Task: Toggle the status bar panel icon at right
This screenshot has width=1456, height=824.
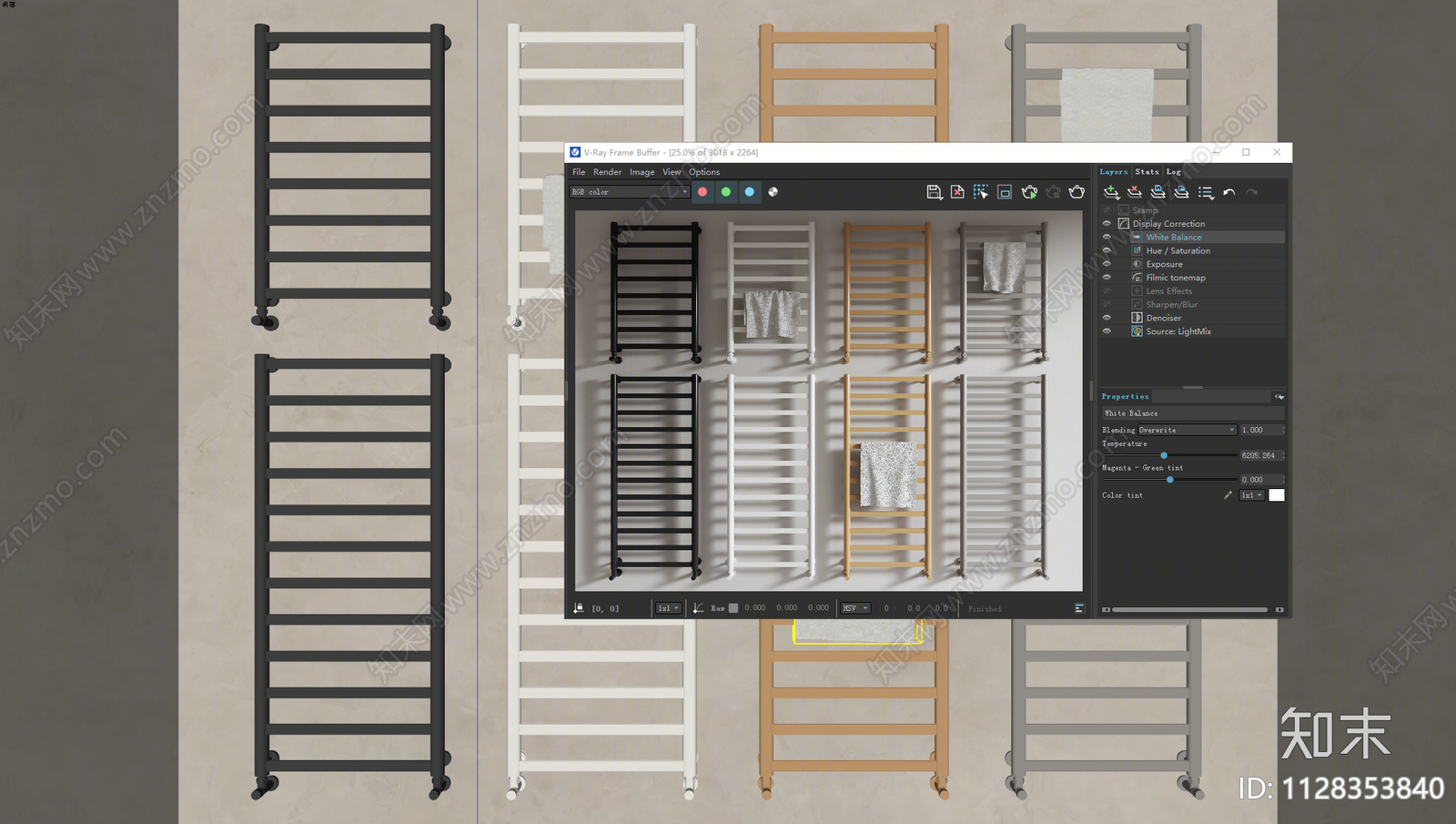Action: point(1079,608)
